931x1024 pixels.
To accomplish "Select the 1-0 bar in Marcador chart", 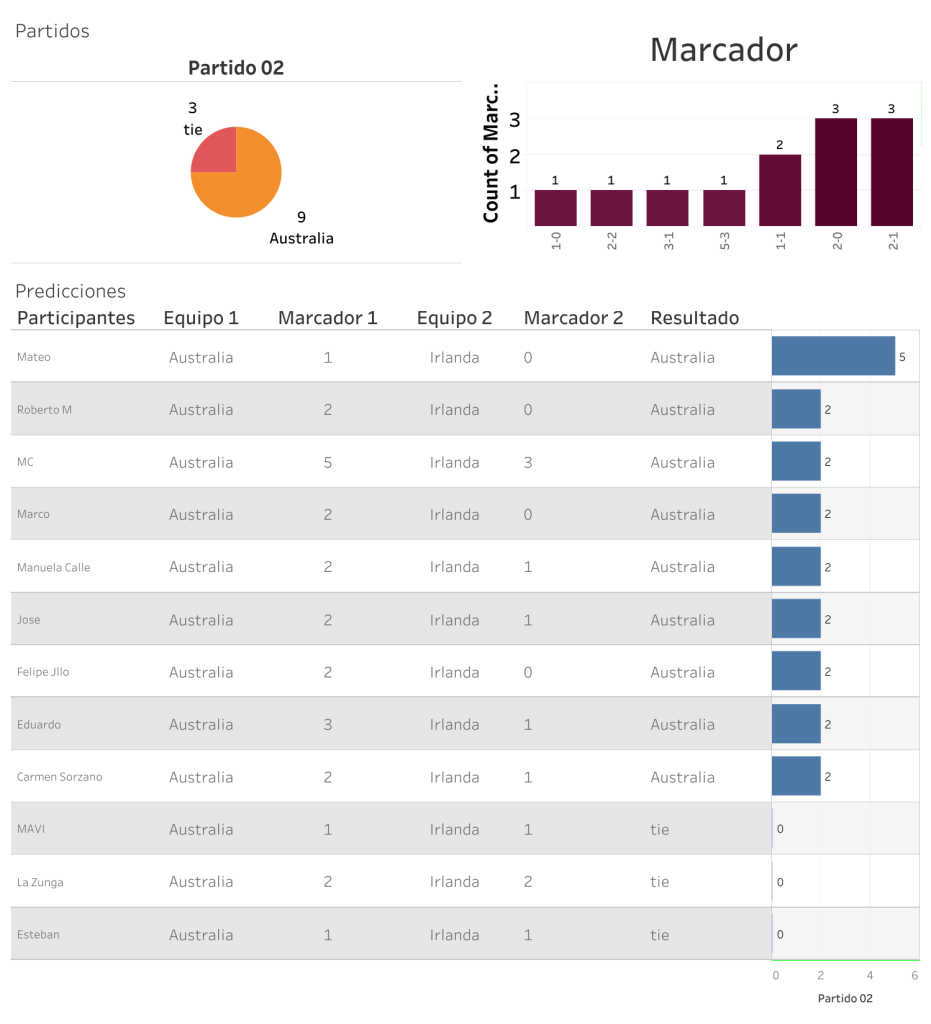I will [555, 207].
